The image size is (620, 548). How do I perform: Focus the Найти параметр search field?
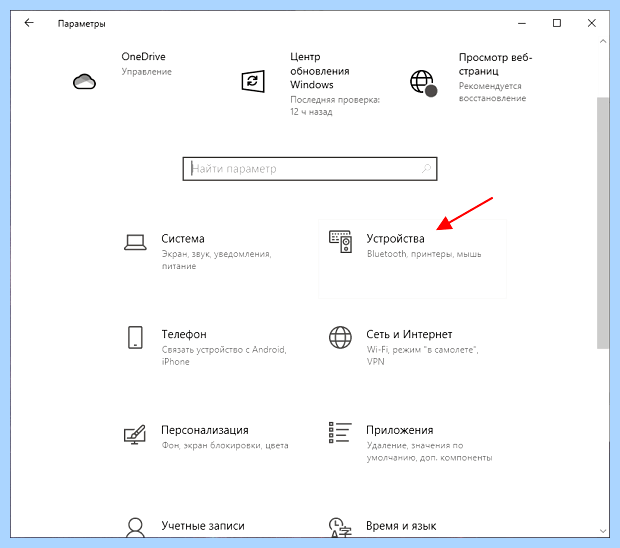tap(310, 169)
